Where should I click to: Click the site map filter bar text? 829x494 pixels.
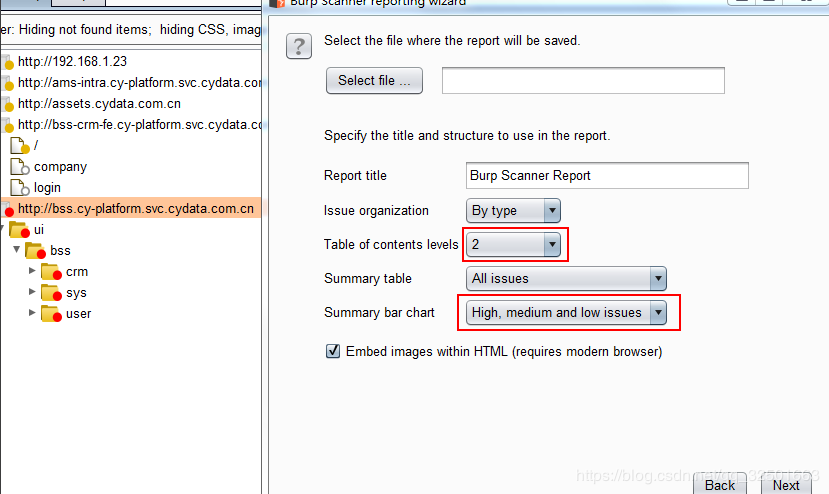tap(131, 30)
